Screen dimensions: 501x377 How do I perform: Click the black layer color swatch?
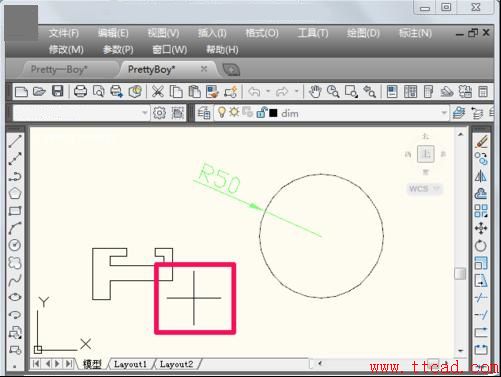[x=273, y=113]
